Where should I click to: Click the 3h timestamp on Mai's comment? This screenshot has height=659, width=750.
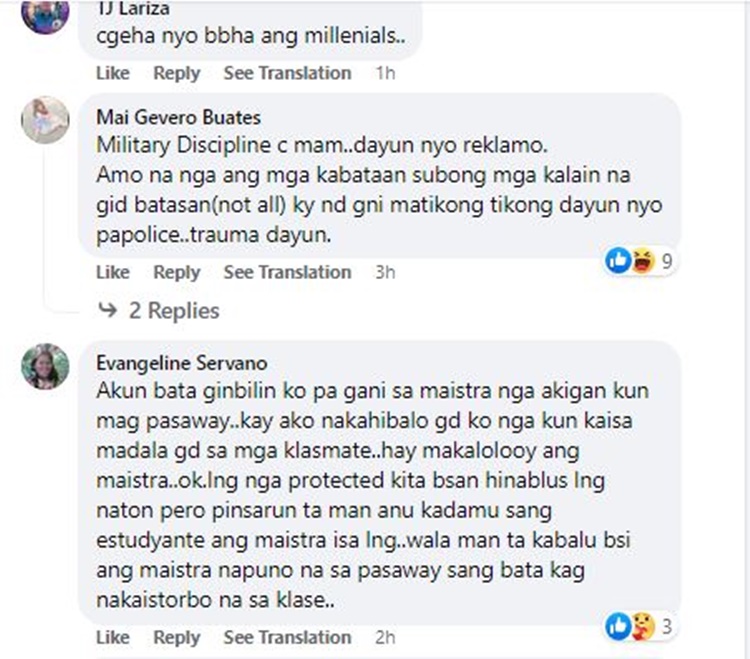click(384, 272)
